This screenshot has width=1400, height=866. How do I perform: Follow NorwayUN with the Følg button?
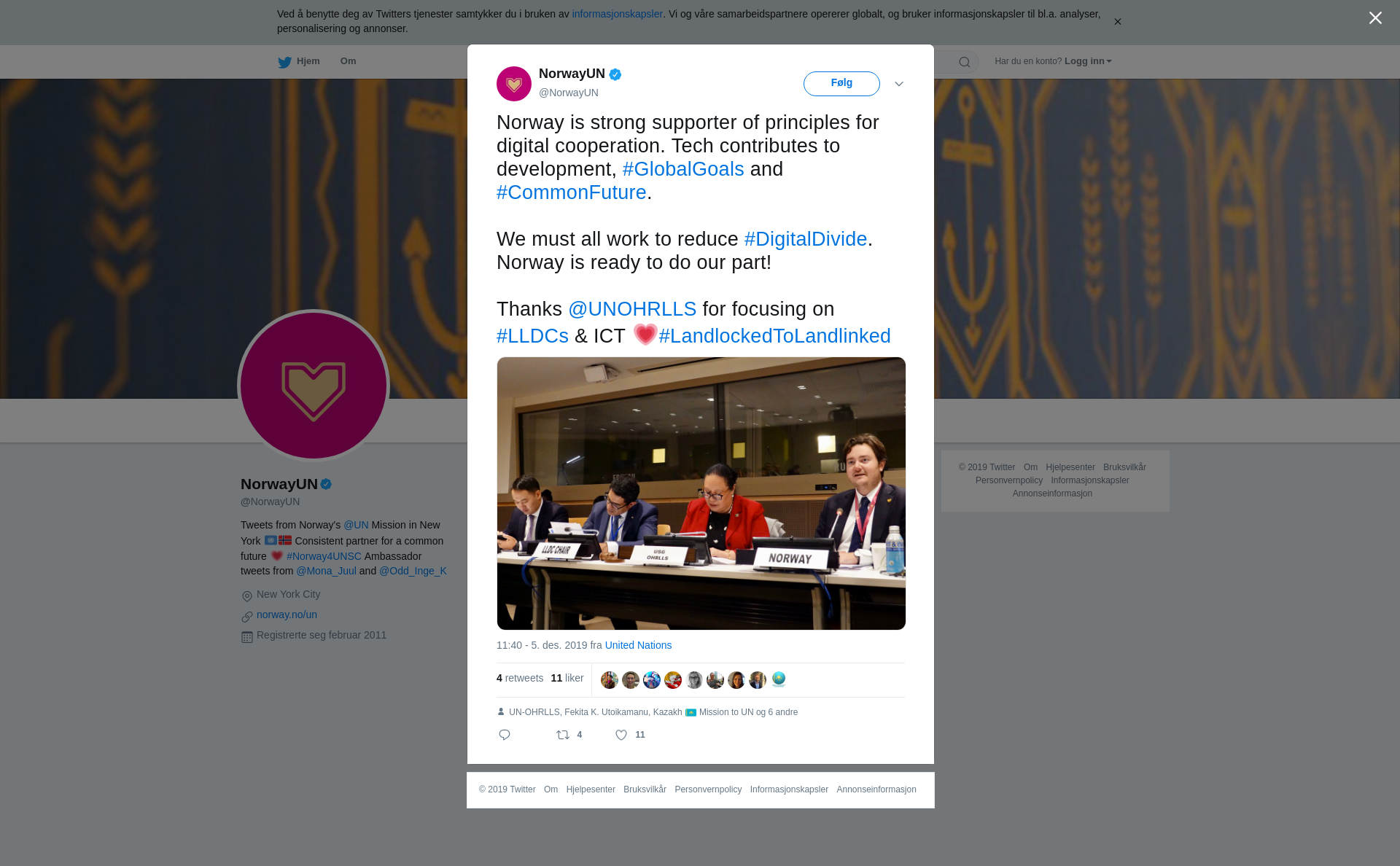point(841,84)
